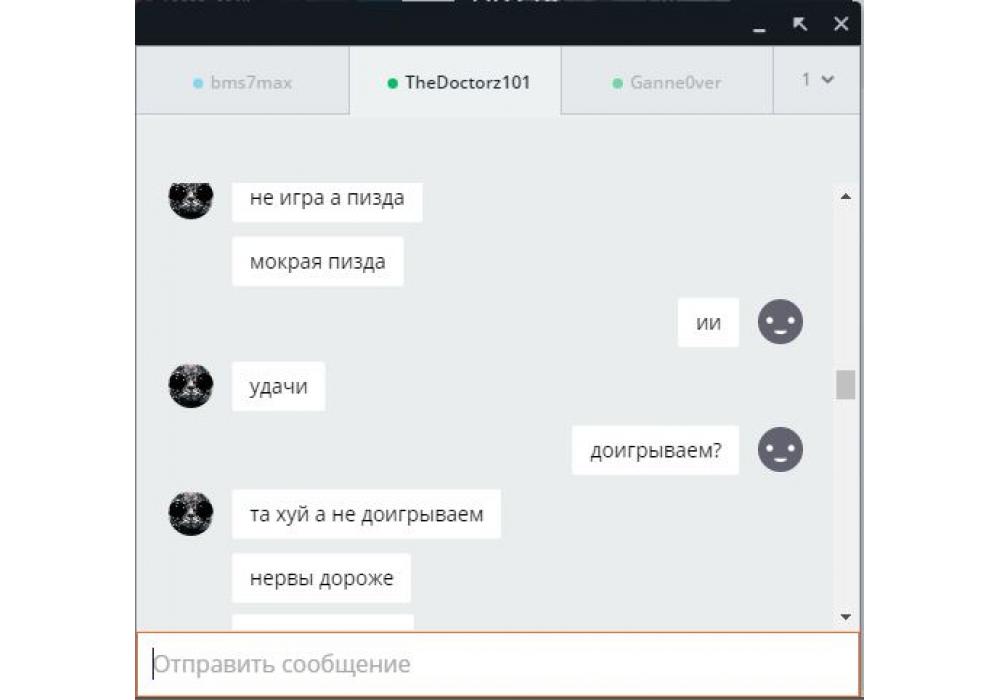Open the Ganne0ver chat tab

pyautogui.click(x=667, y=82)
